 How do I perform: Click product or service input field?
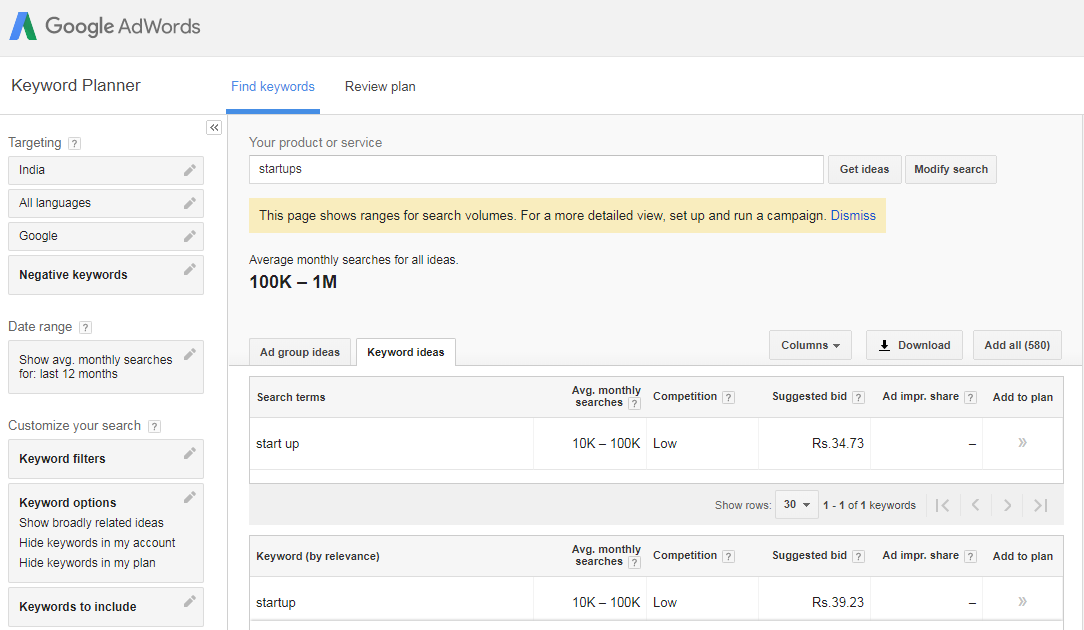[x=536, y=169]
